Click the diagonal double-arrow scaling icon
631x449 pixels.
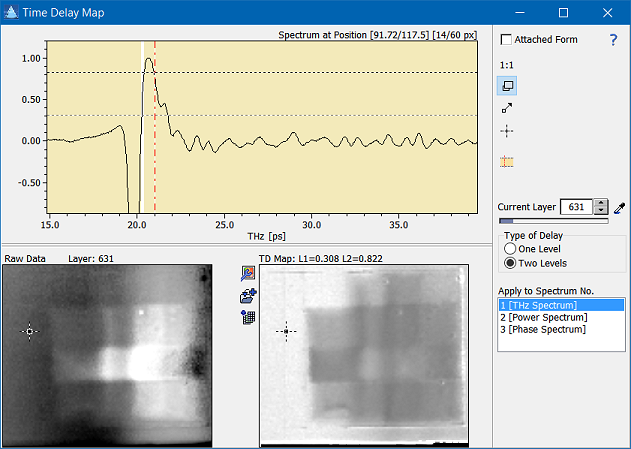(x=508, y=108)
